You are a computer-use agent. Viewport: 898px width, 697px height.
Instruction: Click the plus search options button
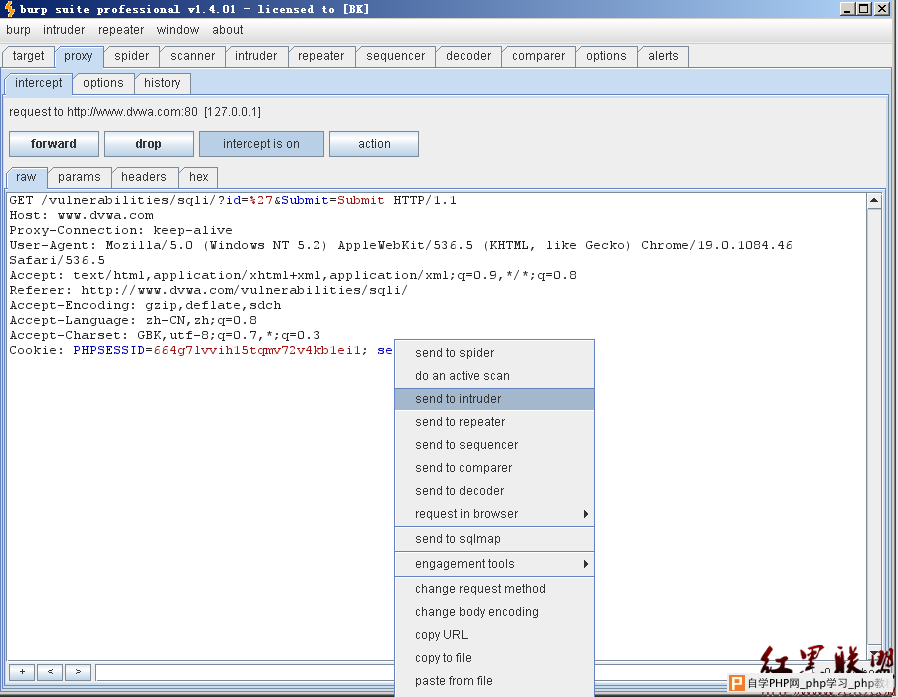[22, 672]
